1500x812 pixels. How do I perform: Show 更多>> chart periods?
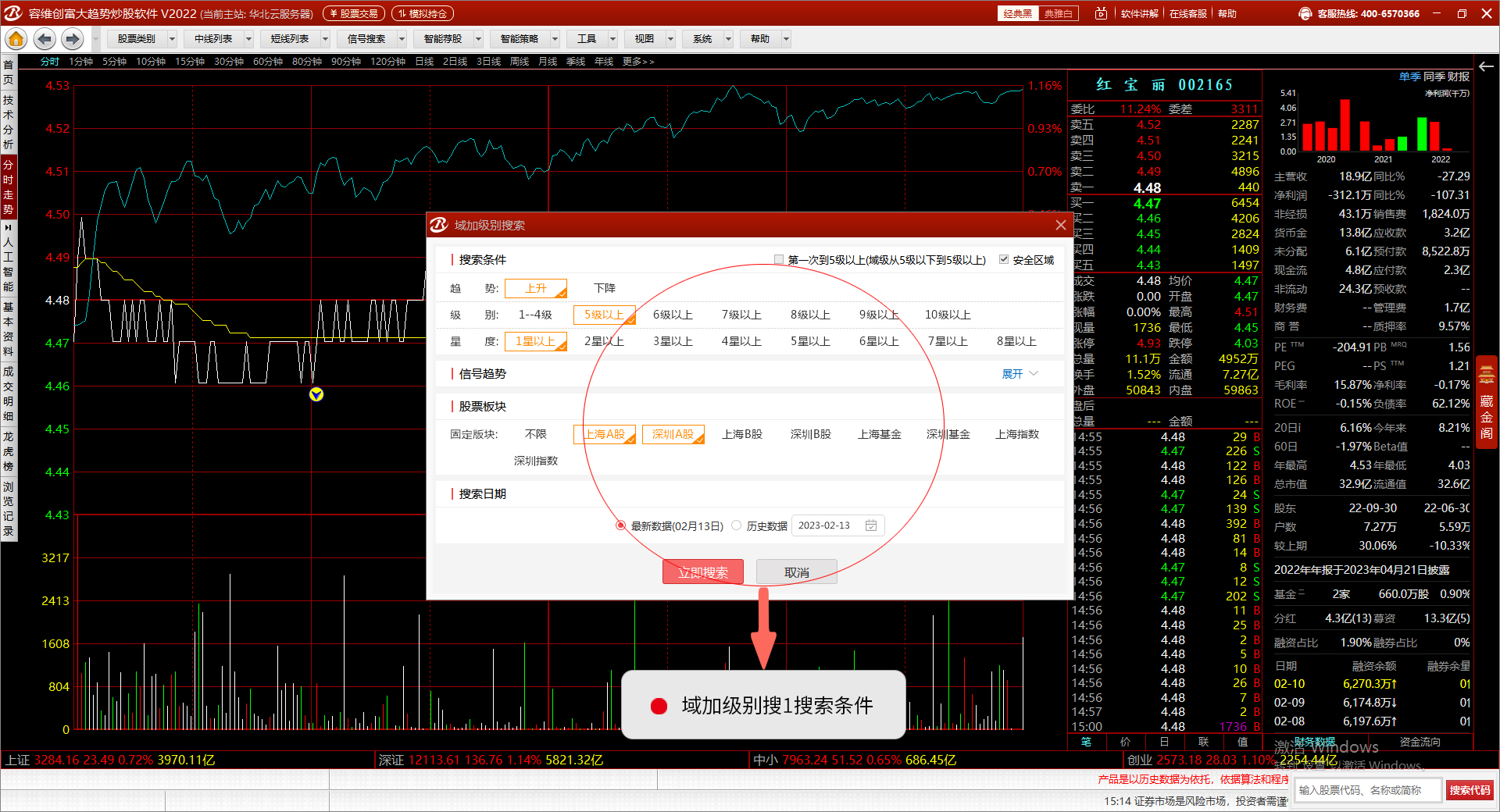click(638, 62)
